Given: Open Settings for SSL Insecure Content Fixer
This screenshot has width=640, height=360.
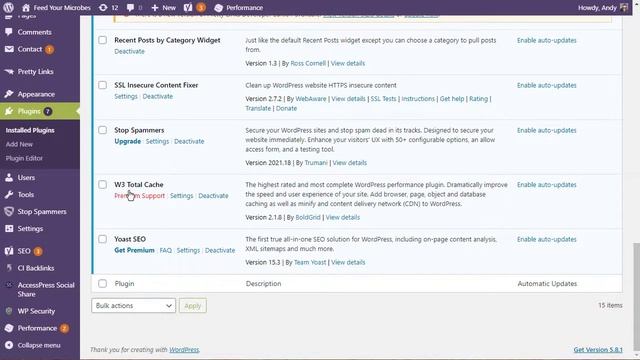Looking at the screenshot, I should [126, 96].
